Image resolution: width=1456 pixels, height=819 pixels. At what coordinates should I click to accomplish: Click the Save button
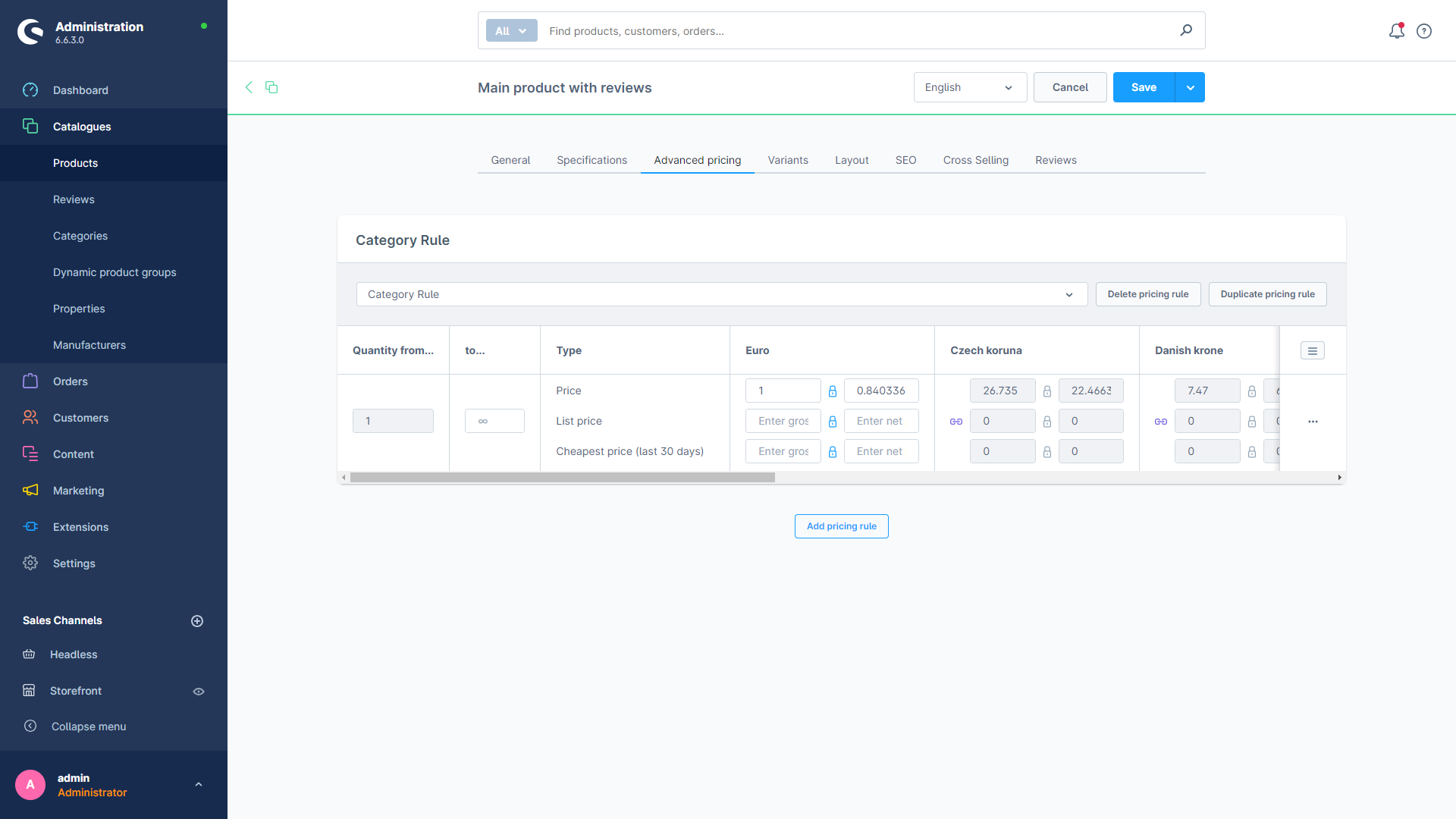pyautogui.click(x=1144, y=87)
